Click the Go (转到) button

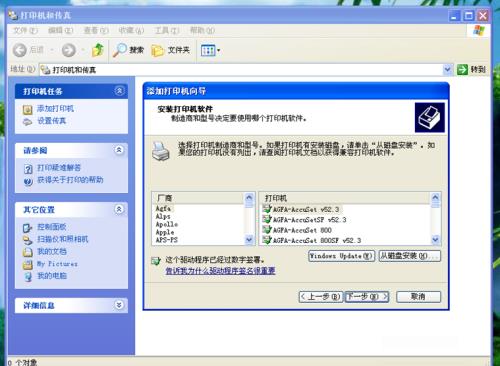tap(472, 69)
